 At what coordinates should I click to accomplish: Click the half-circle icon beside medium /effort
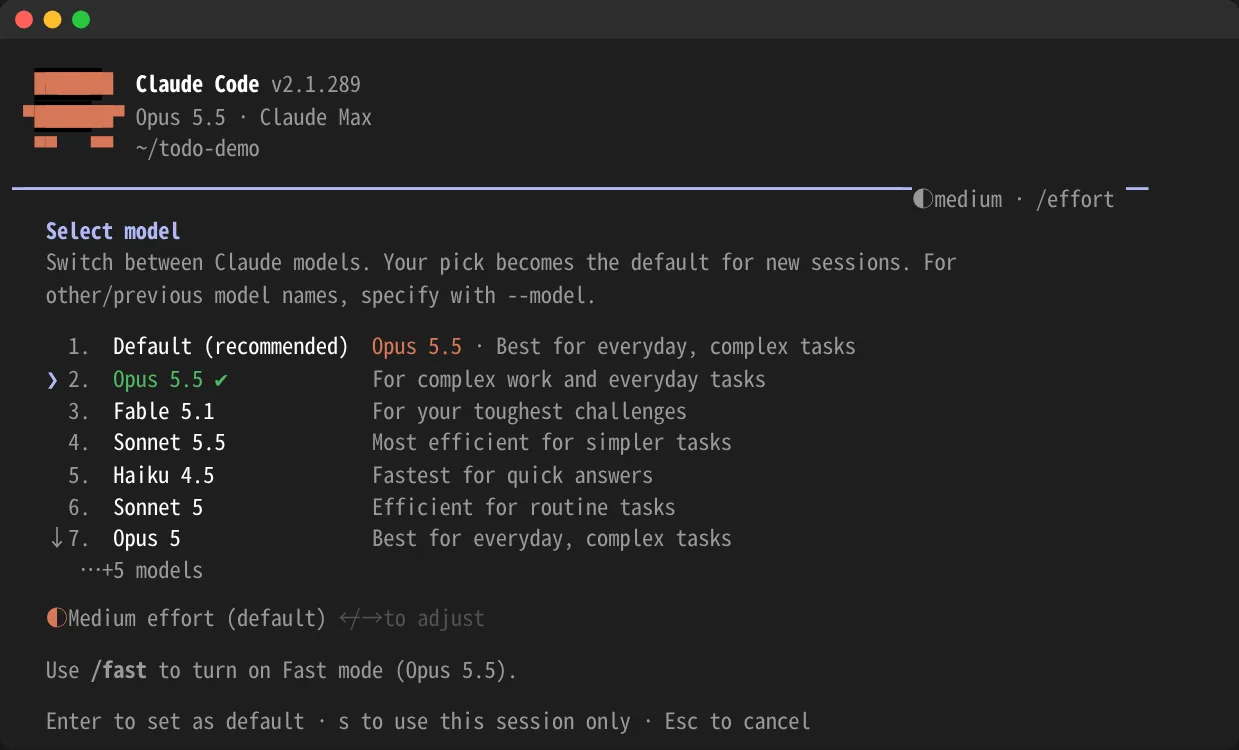coord(922,199)
